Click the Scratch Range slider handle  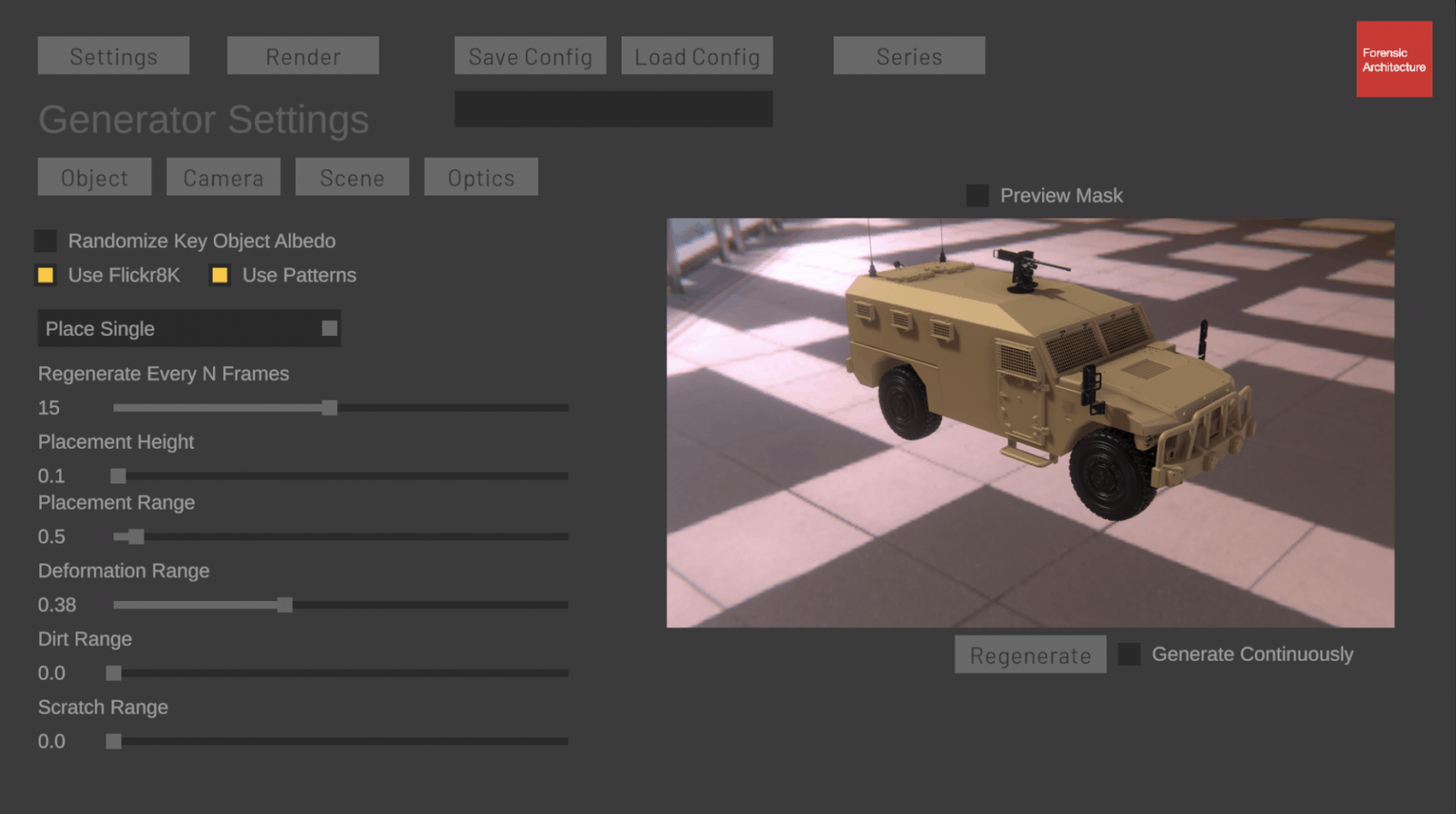114,741
